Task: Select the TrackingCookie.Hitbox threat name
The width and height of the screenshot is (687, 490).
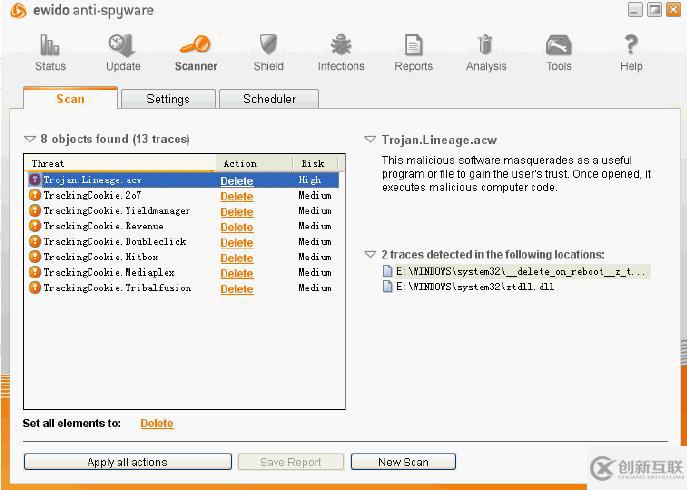Action: coord(100,257)
